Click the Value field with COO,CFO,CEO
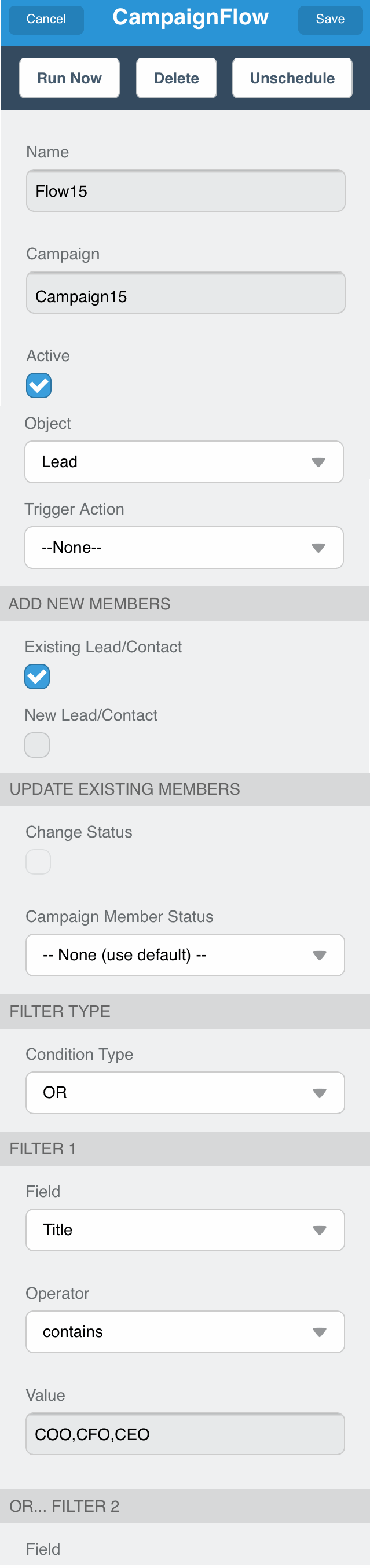Viewport: 370px width, 1568px height. tap(185, 1434)
